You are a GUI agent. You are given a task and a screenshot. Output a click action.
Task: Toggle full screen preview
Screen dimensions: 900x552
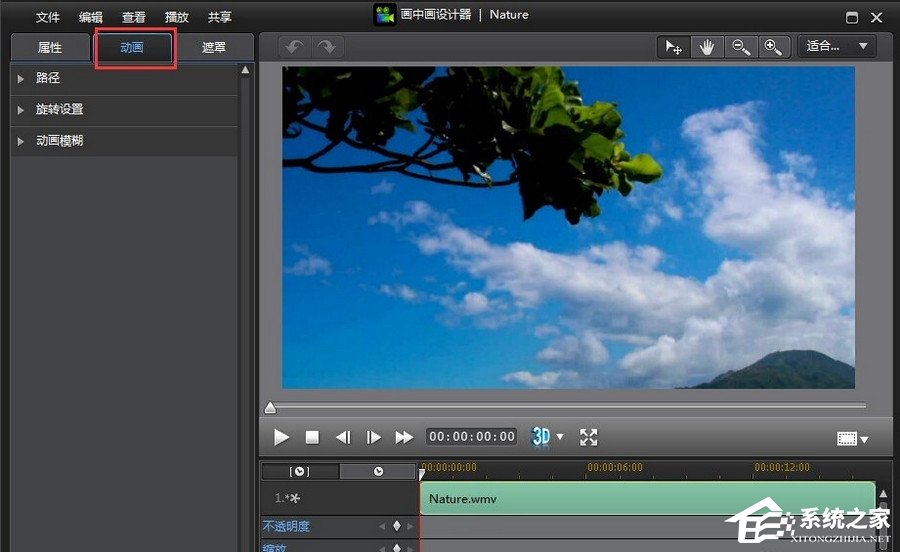click(589, 437)
